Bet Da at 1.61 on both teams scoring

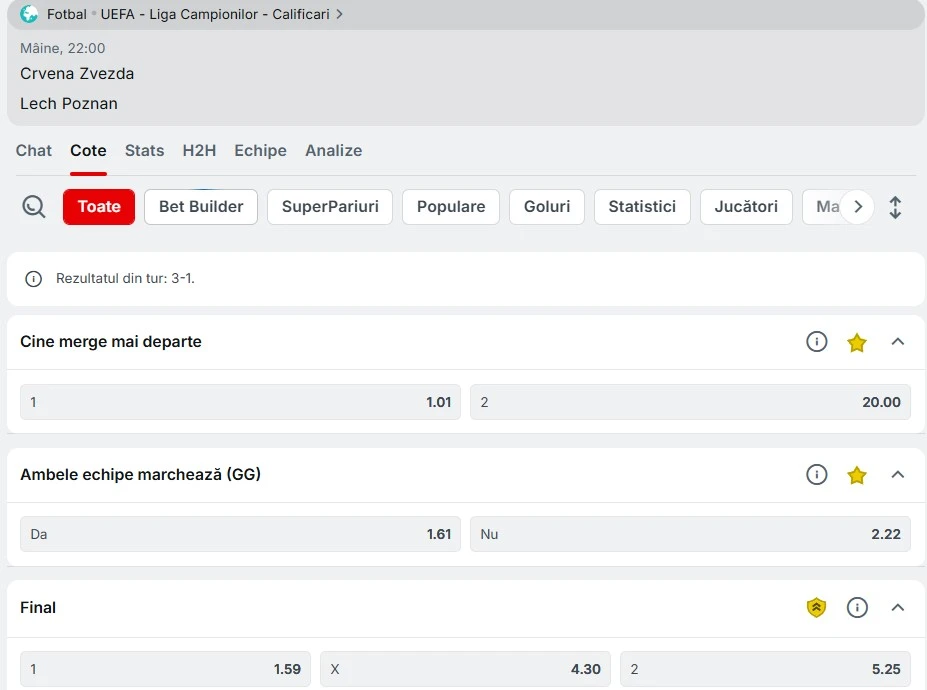(240, 534)
